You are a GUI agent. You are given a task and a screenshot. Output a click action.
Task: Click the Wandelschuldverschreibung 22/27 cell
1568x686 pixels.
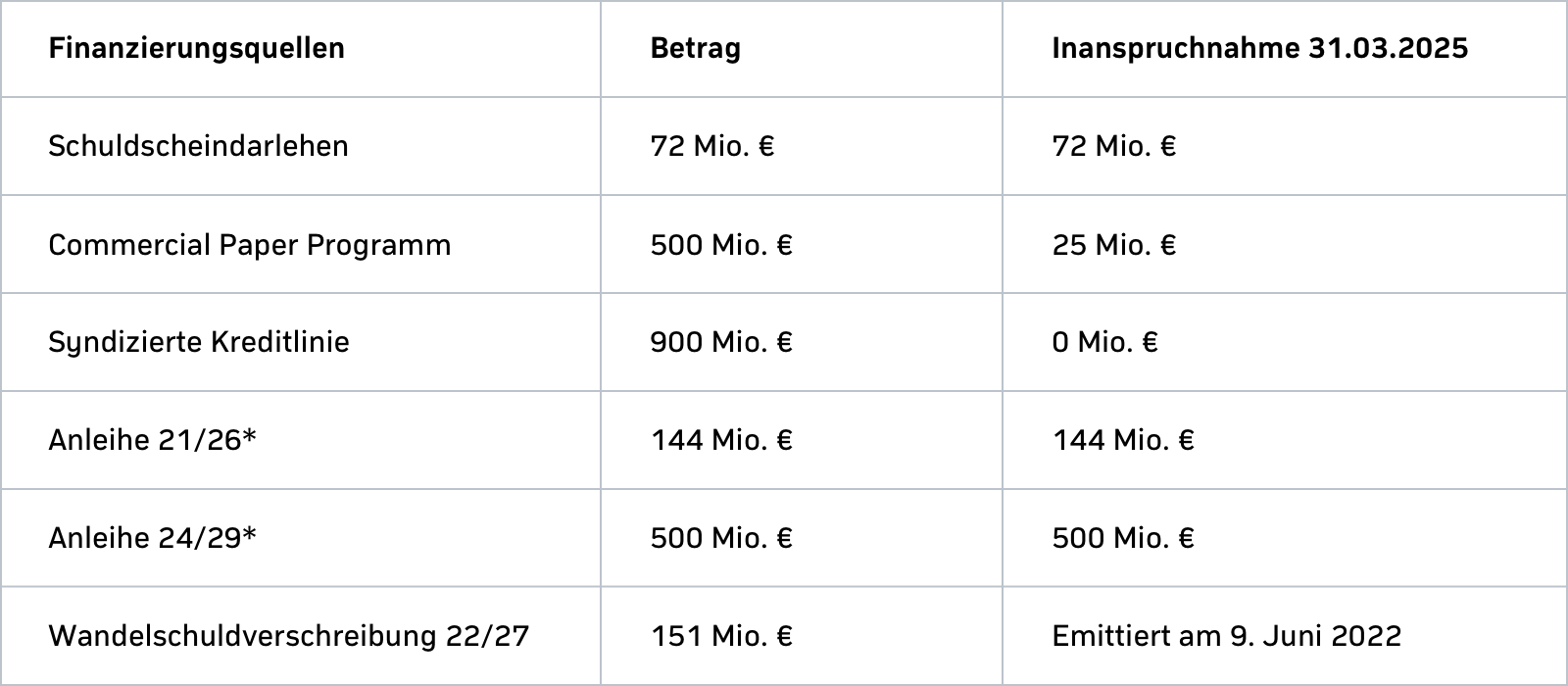pyautogui.click(x=288, y=636)
